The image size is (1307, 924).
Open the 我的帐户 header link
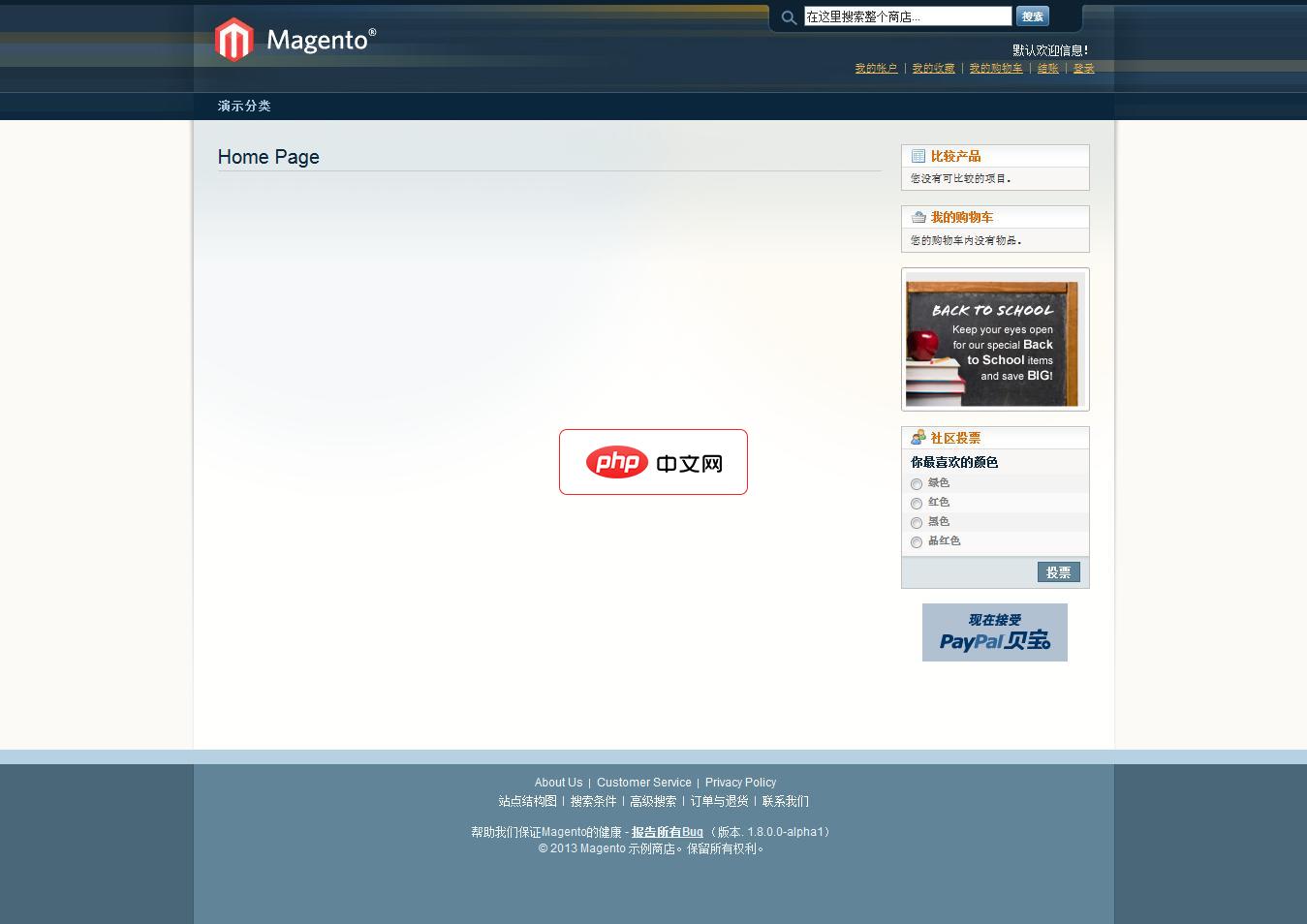(876, 69)
